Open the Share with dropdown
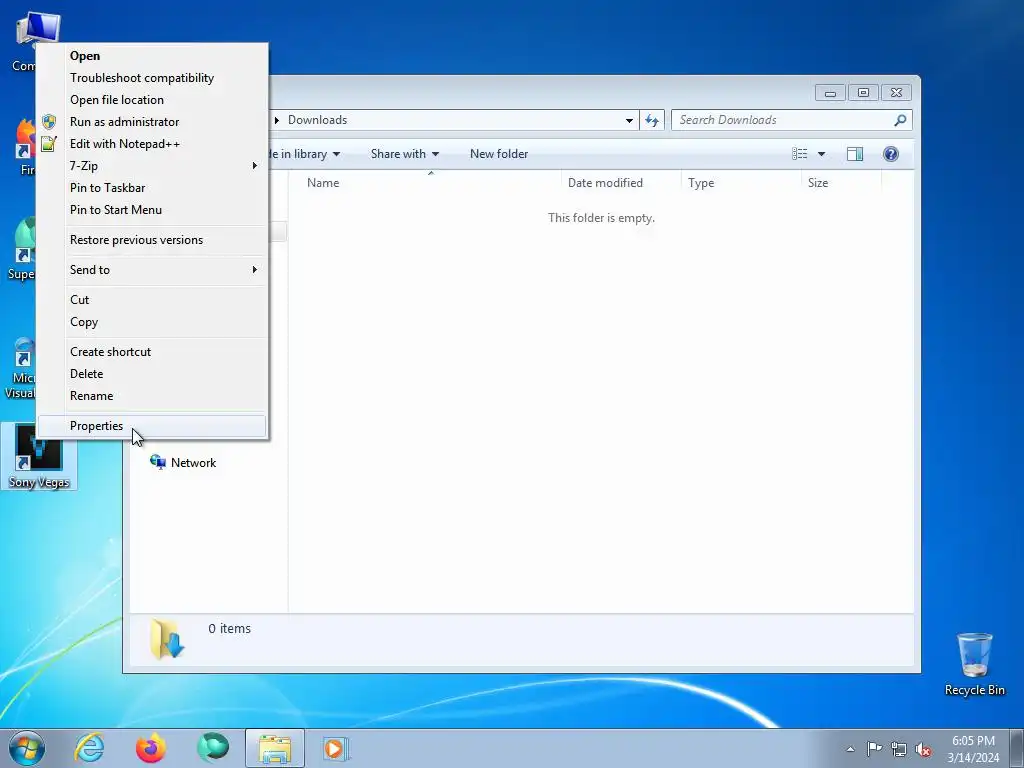 point(405,154)
